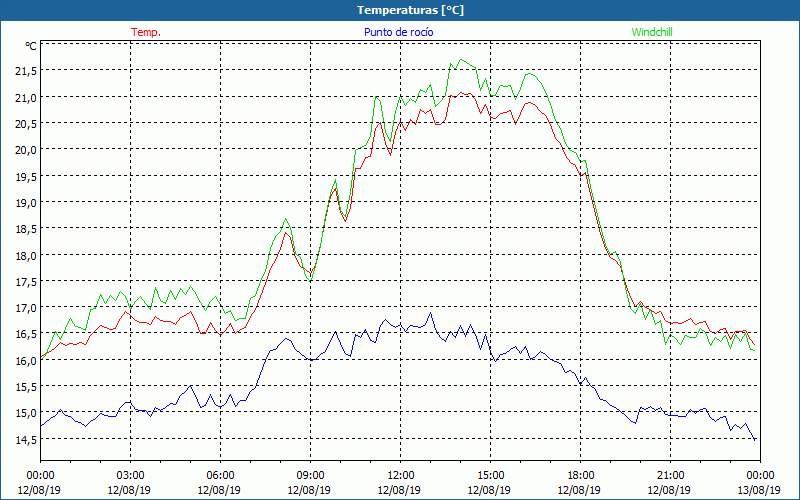Image resolution: width=800 pixels, height=500 pixels.
Task: Click the 14,5 y-axis value
Action: tap(25, 439)
